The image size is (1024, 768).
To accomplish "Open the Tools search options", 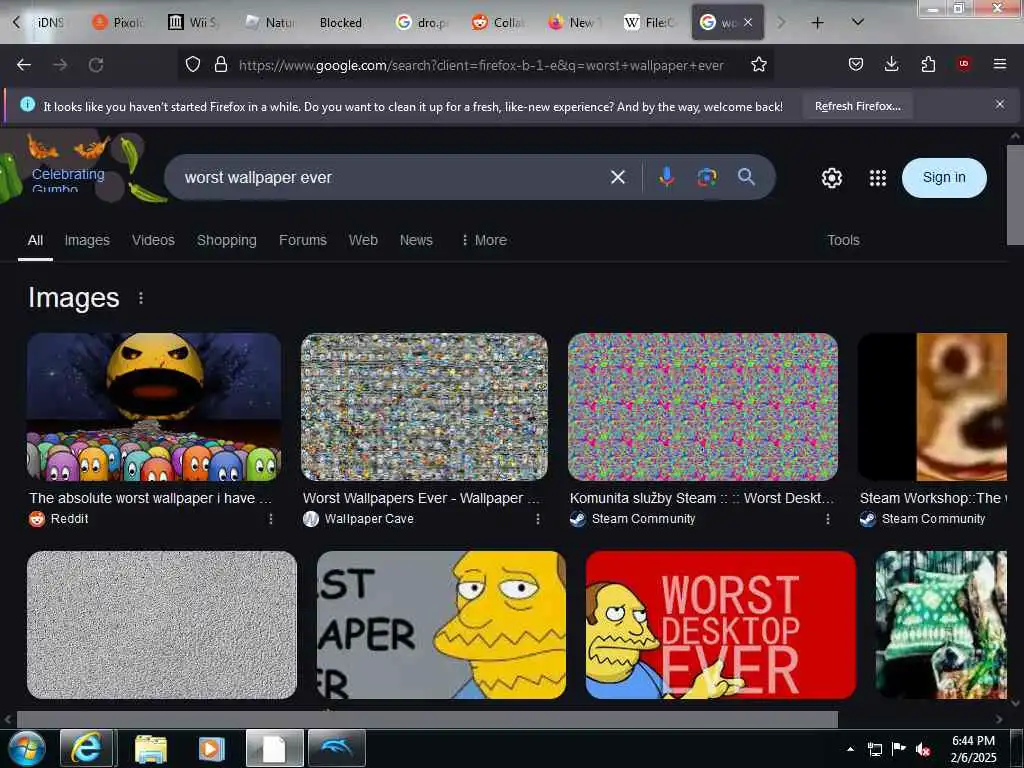I will coord(843,240).
